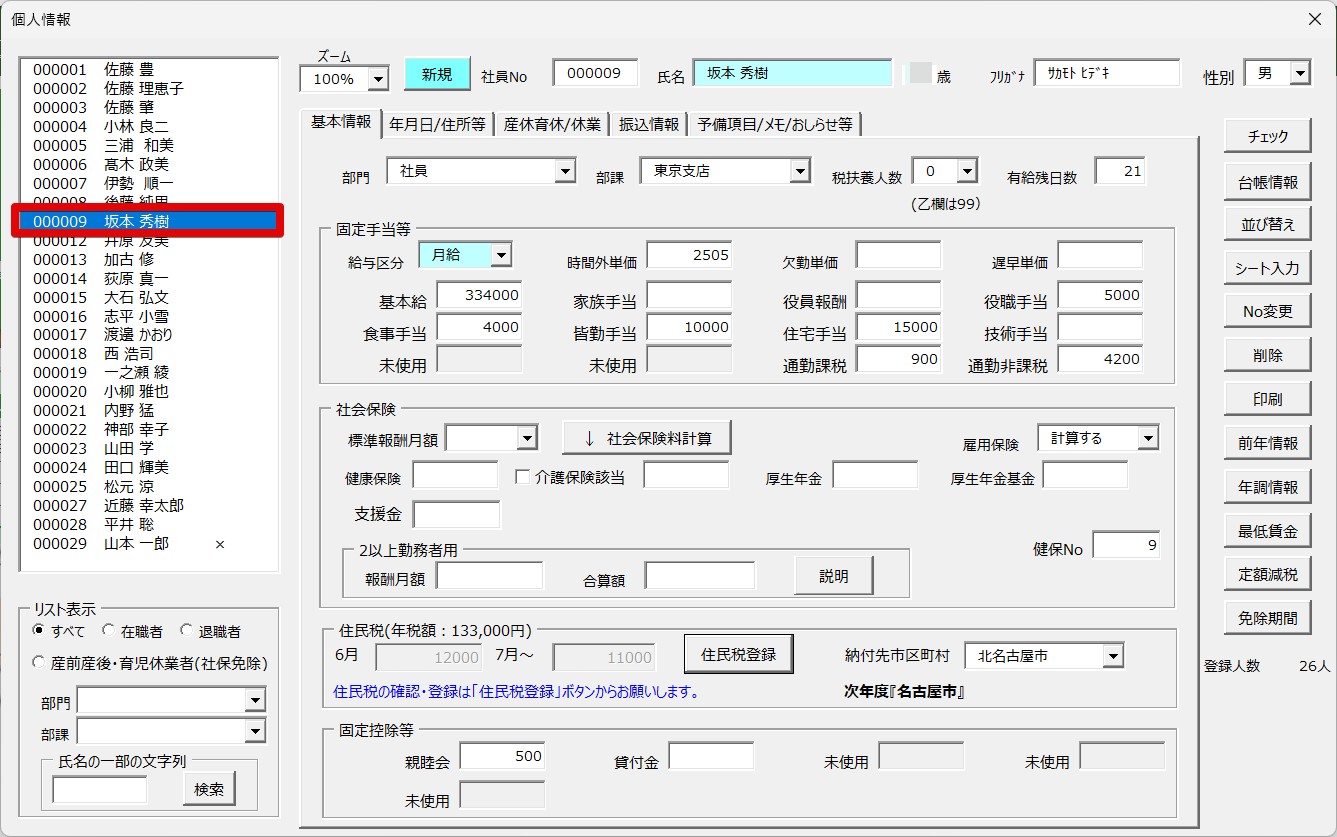Image resolution: width=1337 pixels, height=837 pixels.
Task: Open 台帳情報
Action: click(1267, 182)
